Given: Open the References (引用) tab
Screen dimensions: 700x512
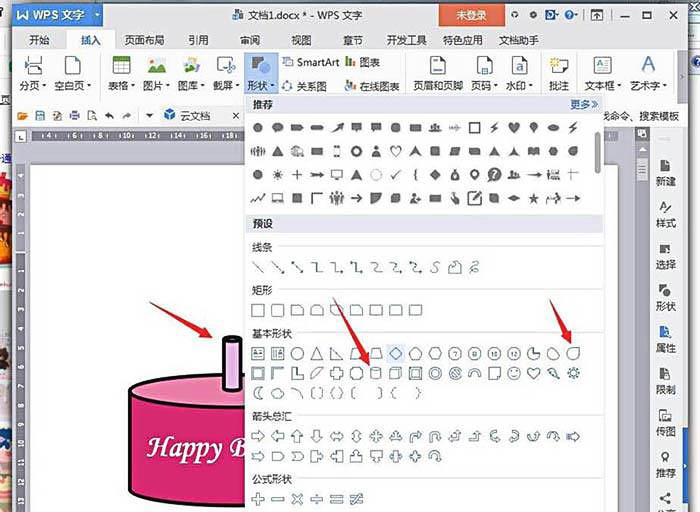Looking at the screenshot, I should (198, 40).
